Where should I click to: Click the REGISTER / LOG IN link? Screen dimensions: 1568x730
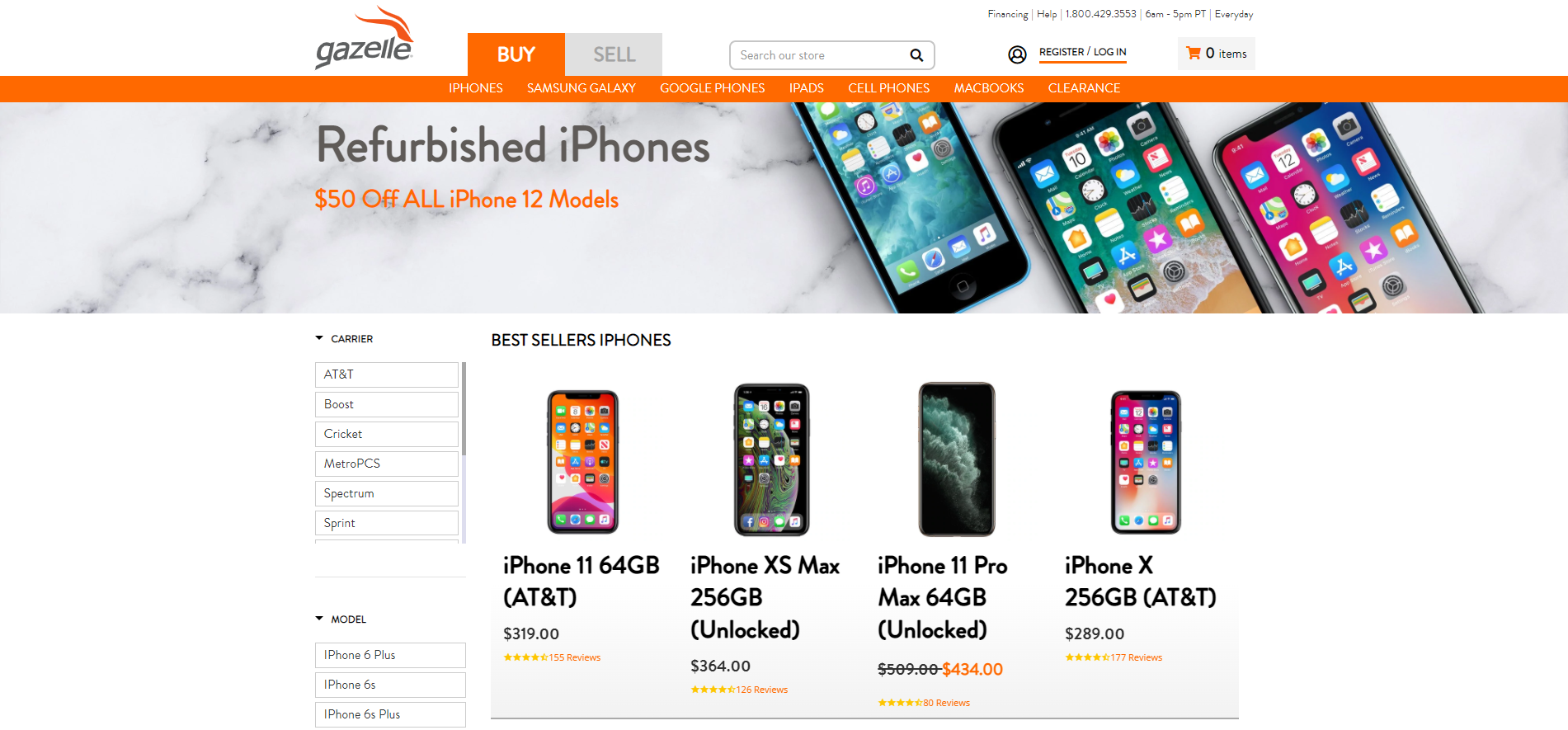point(1082,52)
